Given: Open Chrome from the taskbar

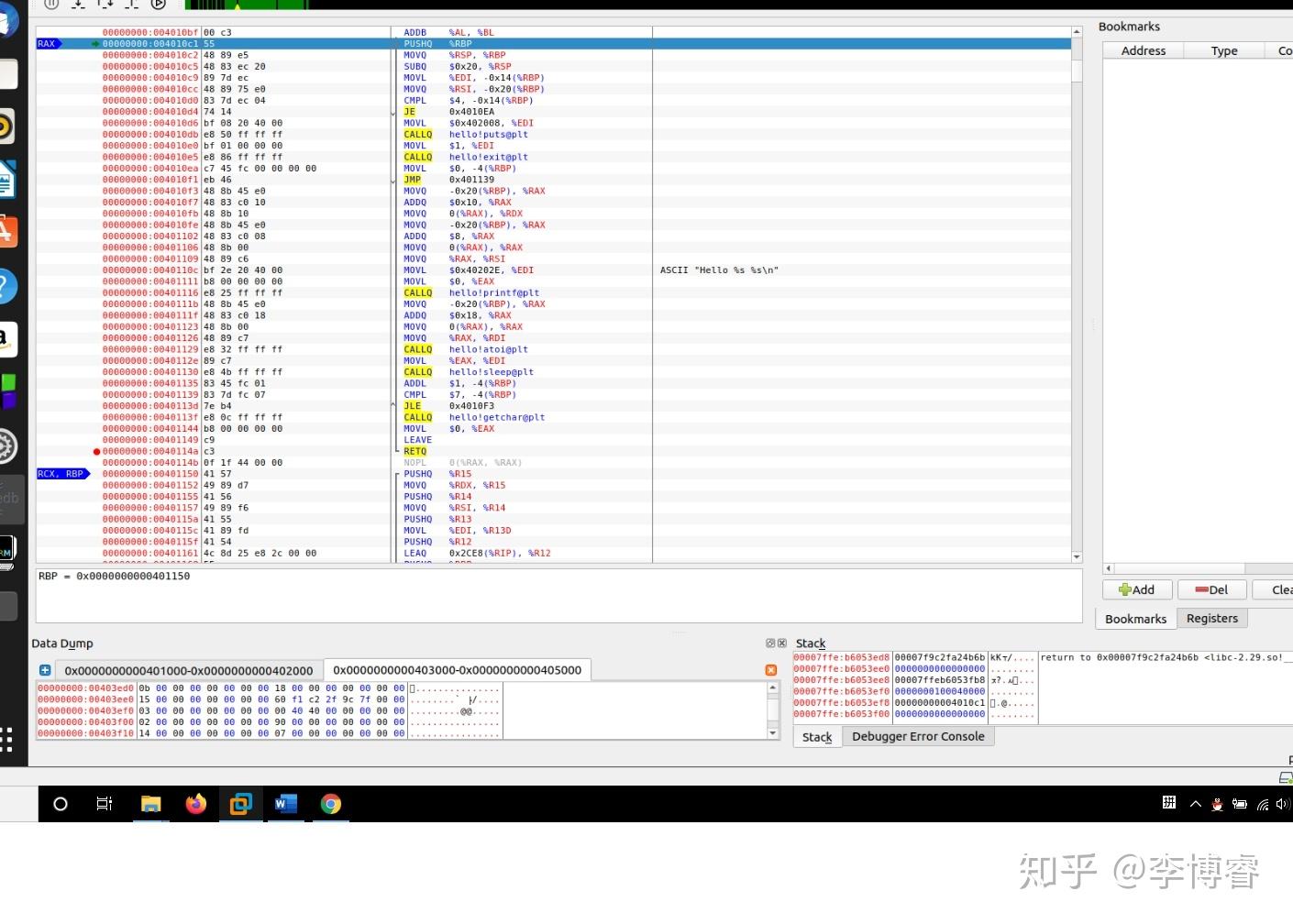Looking at the screenshot, I should tap(330, 804).
